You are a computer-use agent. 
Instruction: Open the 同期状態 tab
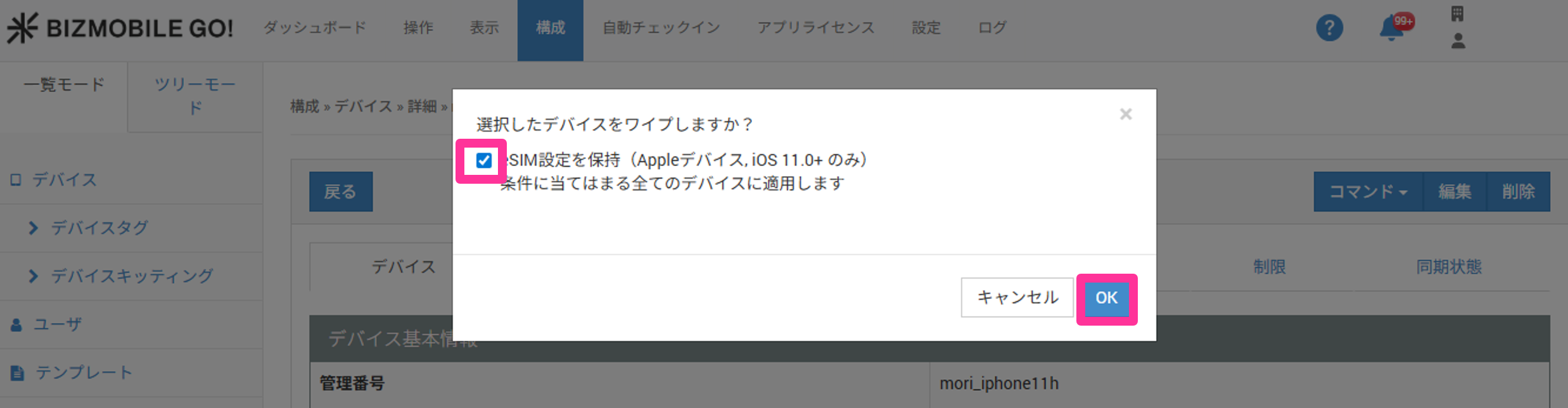click(1449, 267)
